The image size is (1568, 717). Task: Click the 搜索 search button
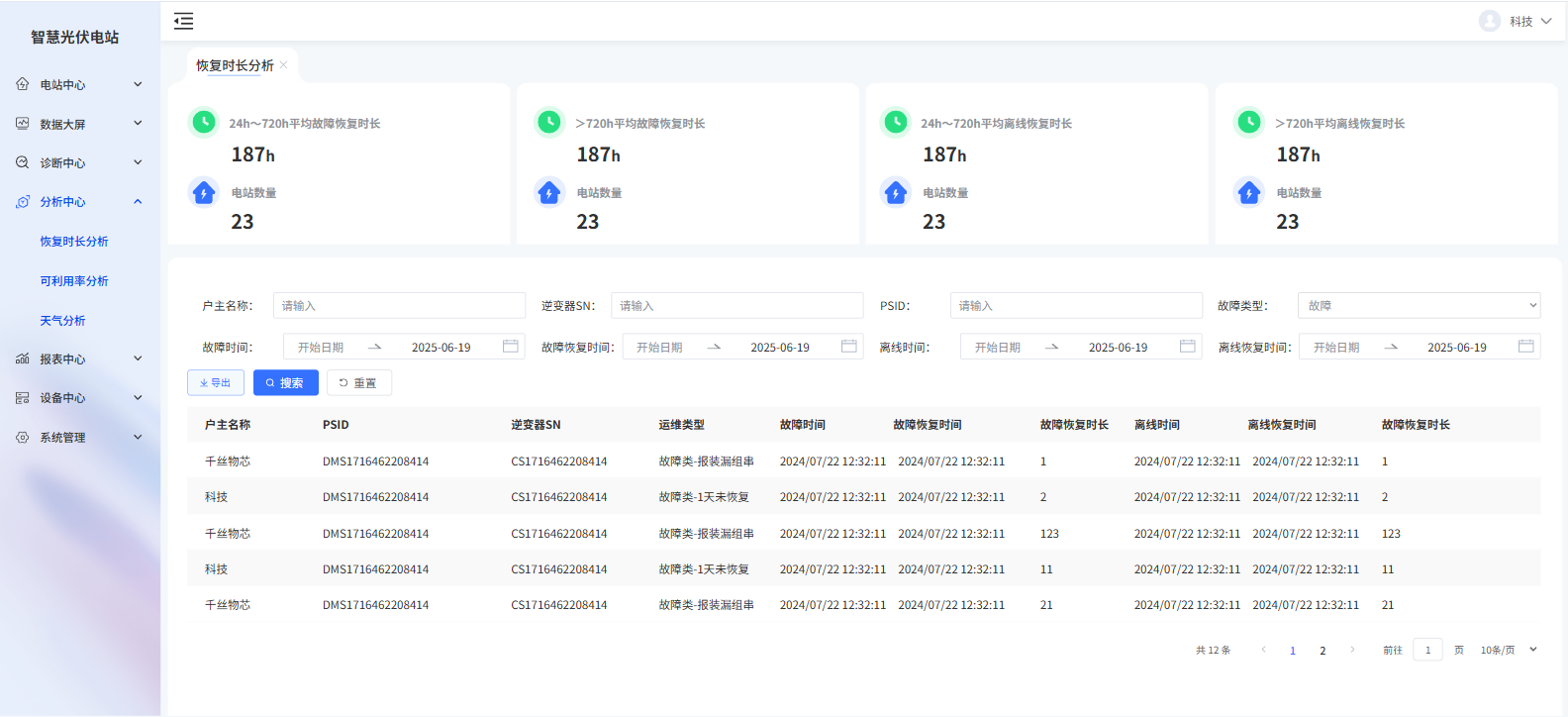tap(285, 383)
